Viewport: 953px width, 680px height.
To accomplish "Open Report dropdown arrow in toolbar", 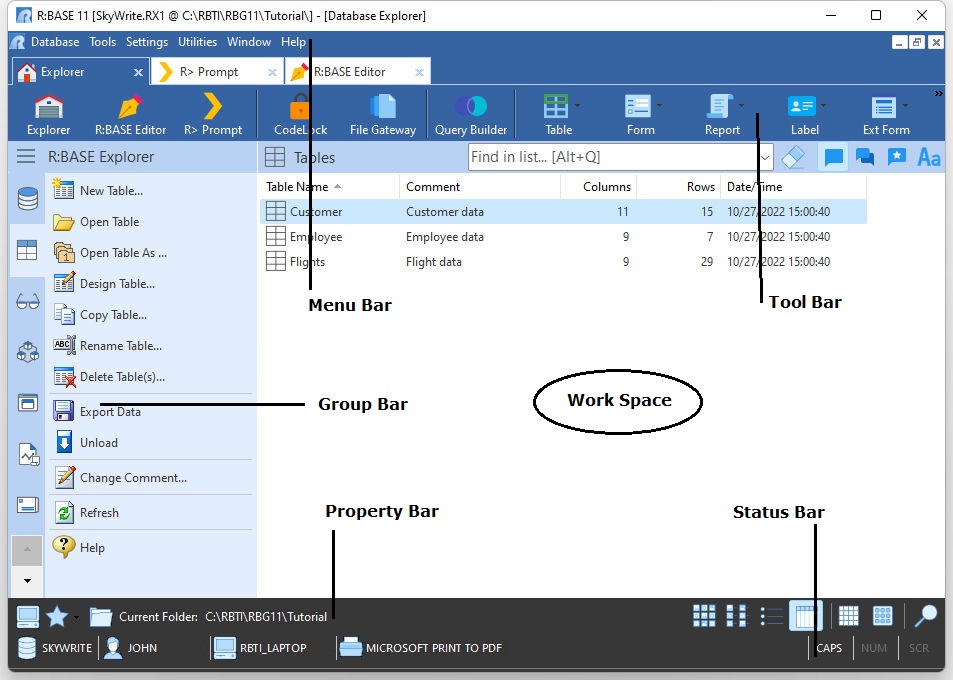I will [x=741, y=106].
